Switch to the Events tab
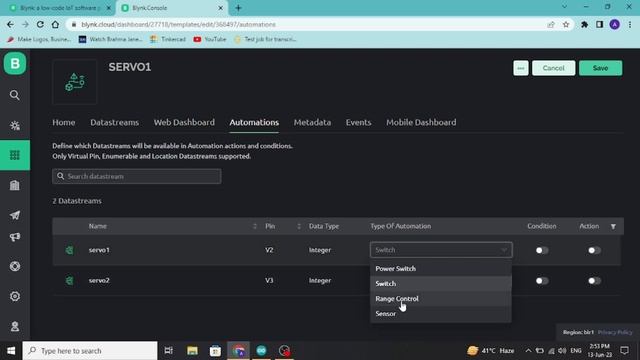This screenshot has height=360, width=640. coord(358,122)
